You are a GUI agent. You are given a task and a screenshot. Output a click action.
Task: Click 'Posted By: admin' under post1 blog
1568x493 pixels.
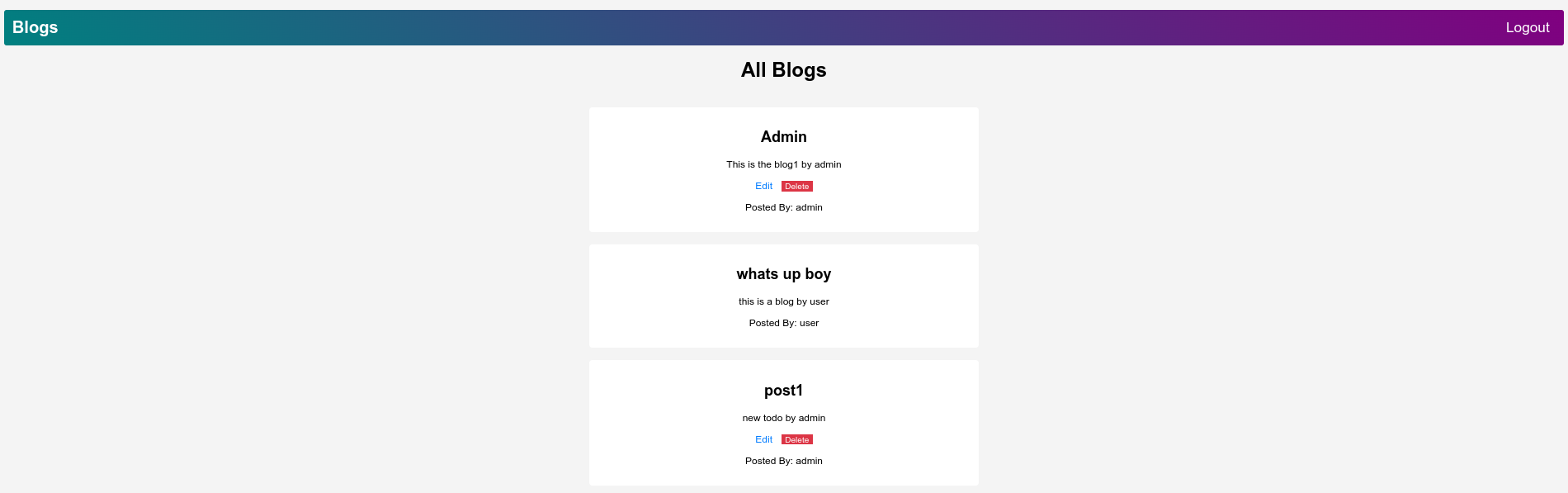[783, 461]
